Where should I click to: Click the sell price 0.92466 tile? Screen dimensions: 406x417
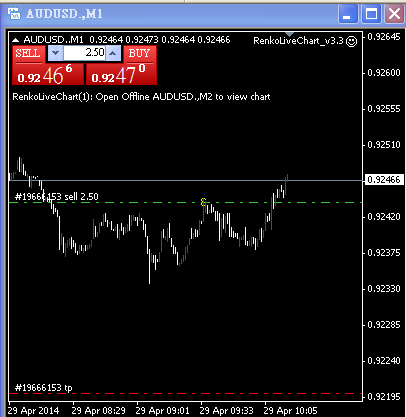[48, 74]
